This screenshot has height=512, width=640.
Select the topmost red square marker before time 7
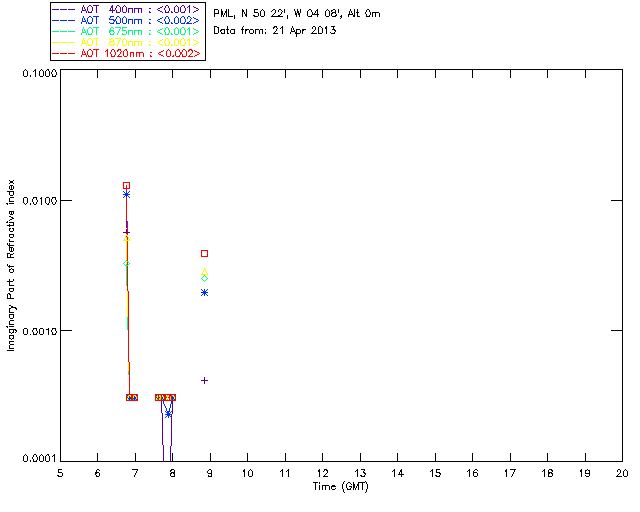pos(127,186)
